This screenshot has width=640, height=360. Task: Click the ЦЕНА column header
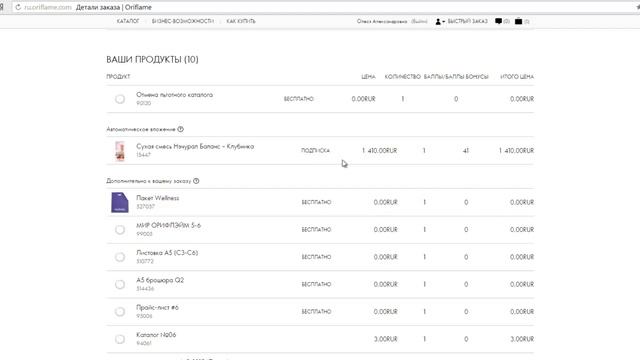(x=368, y=77)
